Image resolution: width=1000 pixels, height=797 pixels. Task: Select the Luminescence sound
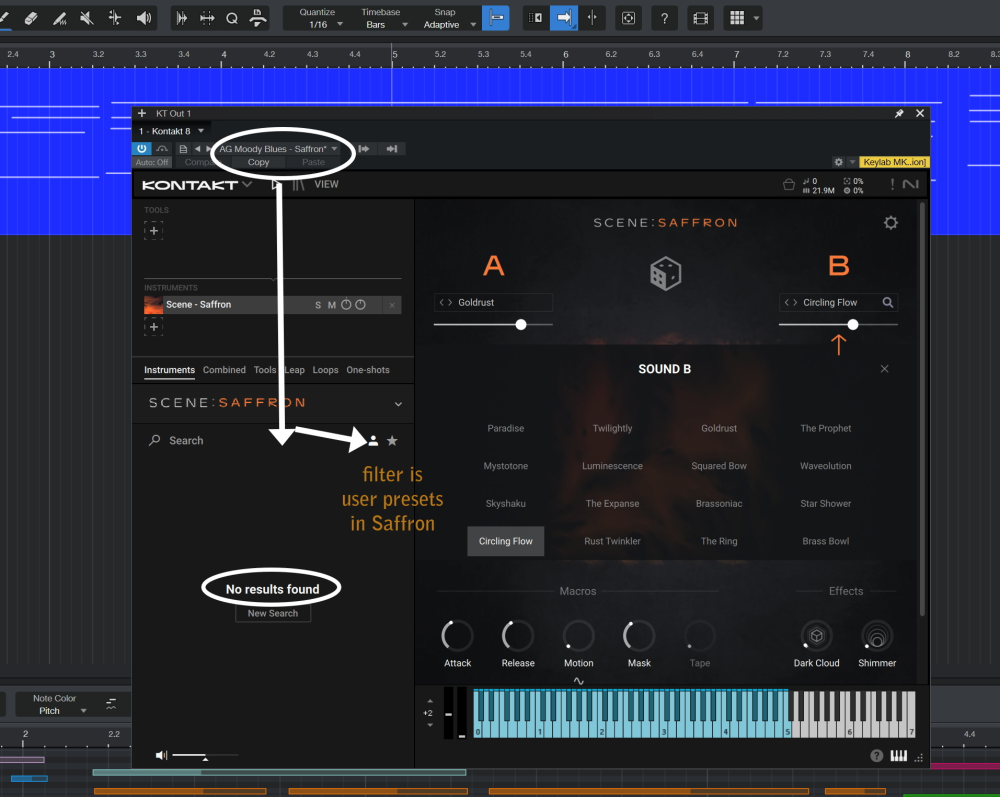(612, 466)
